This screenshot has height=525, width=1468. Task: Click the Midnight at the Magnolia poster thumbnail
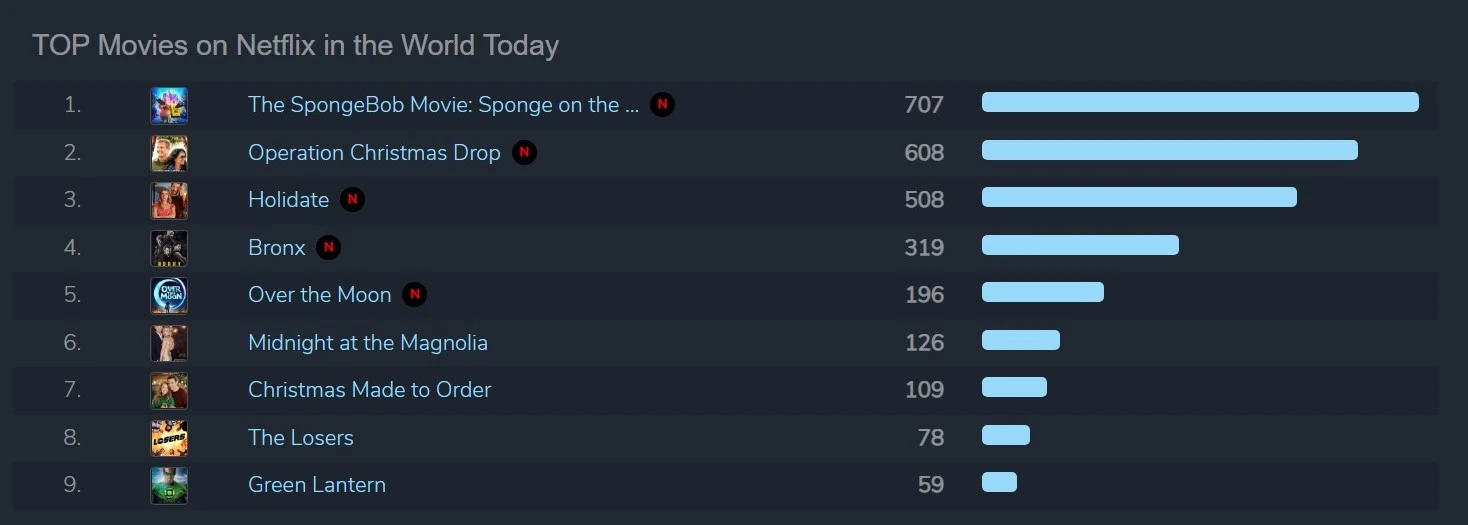click(x=169, y=343)
